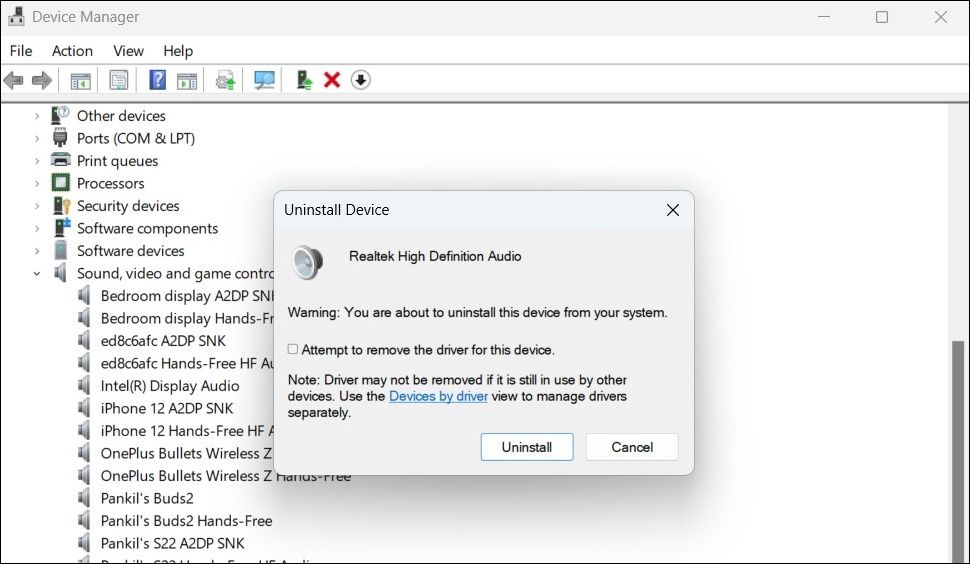Expand the Other devices node
This screenshot has height=564, width=970.
(36, 116)
